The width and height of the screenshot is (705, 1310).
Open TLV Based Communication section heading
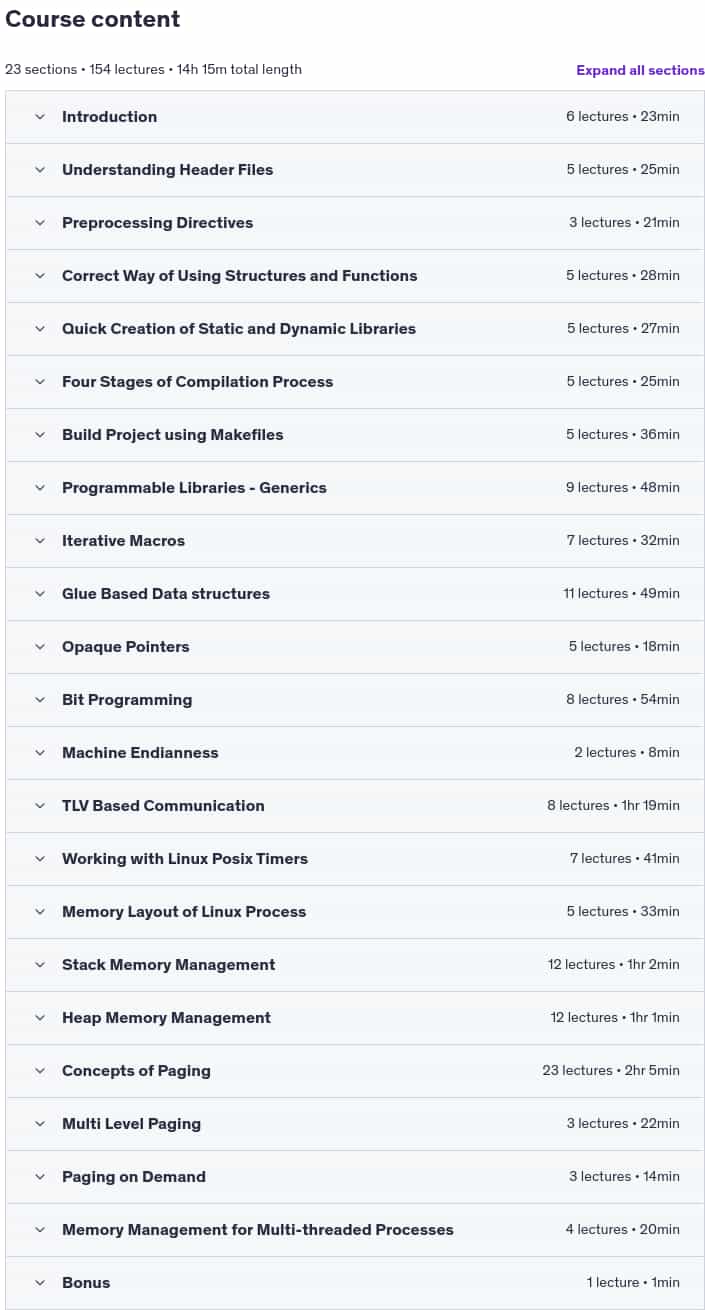(163, 806)
